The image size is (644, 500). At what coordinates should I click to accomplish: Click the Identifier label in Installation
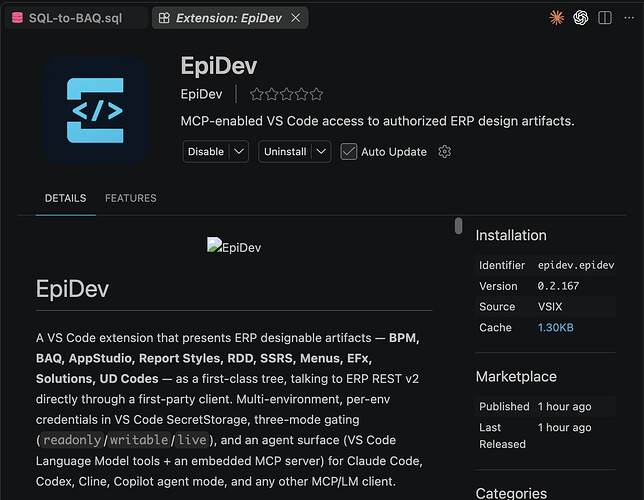[502, 265]
